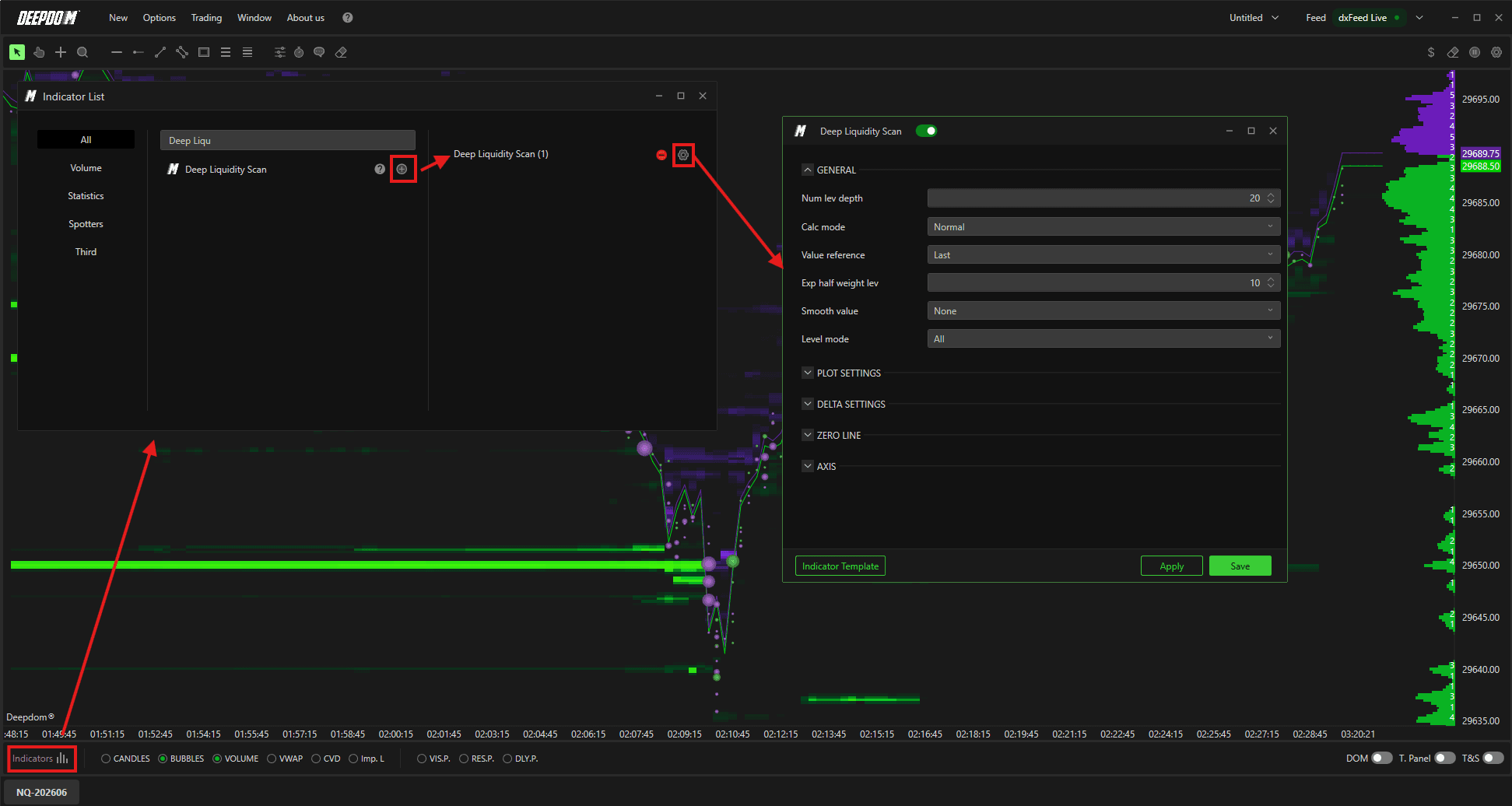Viewport: 1512px width, 806px height.
Task: Activate the crosshair tool in toolbar
Action: (x=61, y=52)
